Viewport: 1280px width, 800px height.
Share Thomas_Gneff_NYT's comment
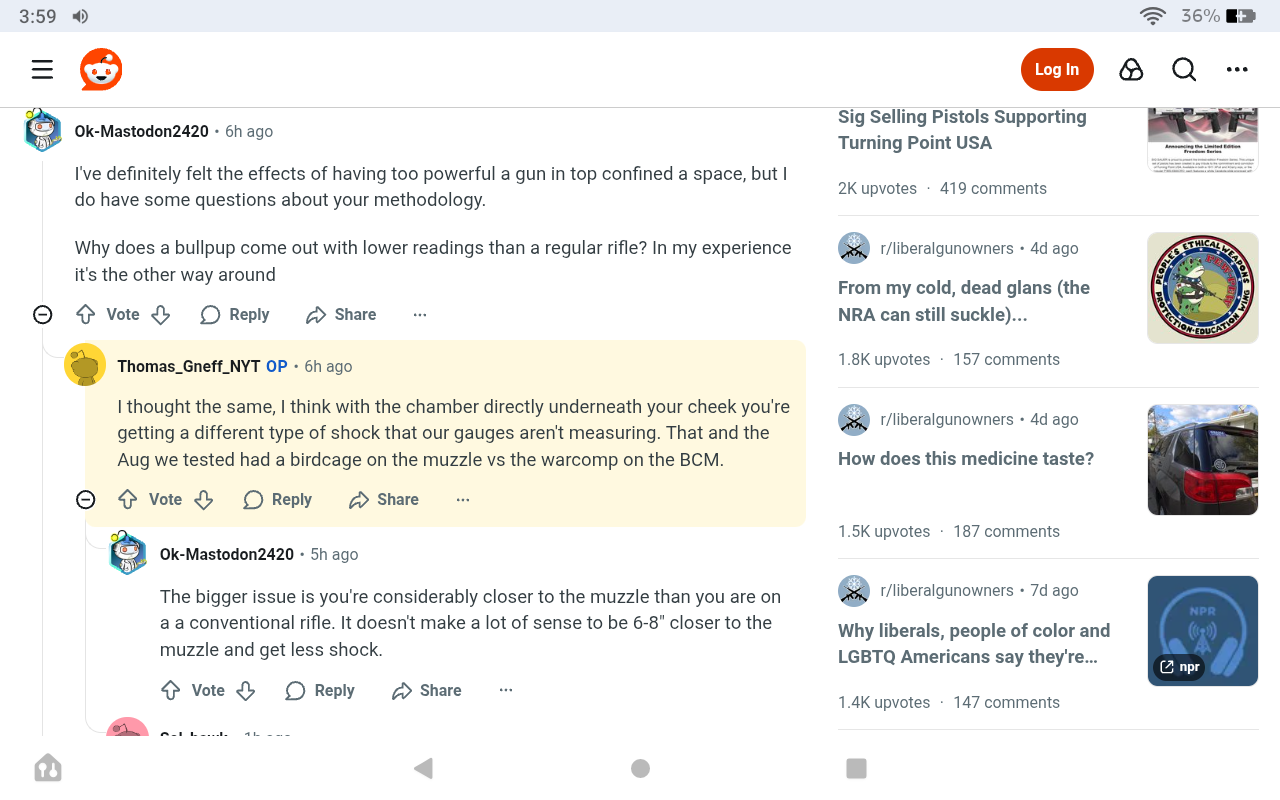[x=384, y=499]
